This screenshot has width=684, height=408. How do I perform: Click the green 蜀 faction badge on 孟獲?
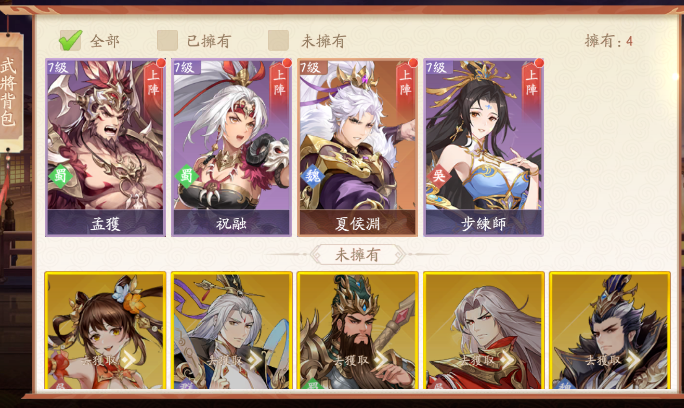[x=61, y=176]
